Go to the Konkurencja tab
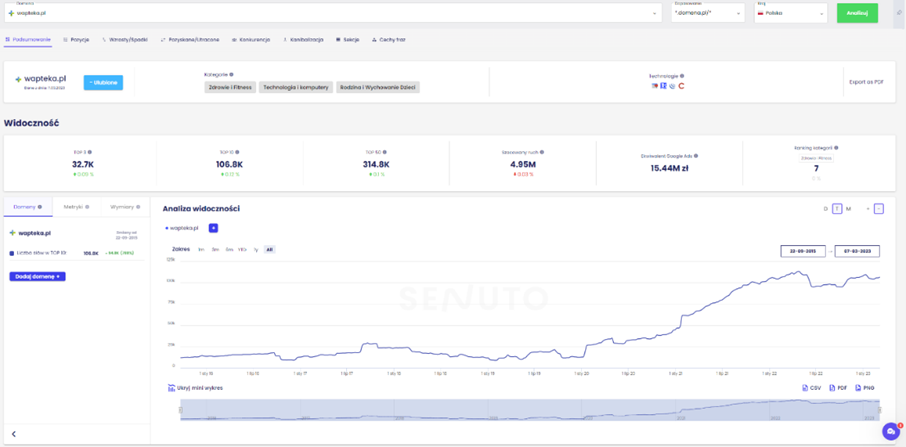 coord(252,40)
